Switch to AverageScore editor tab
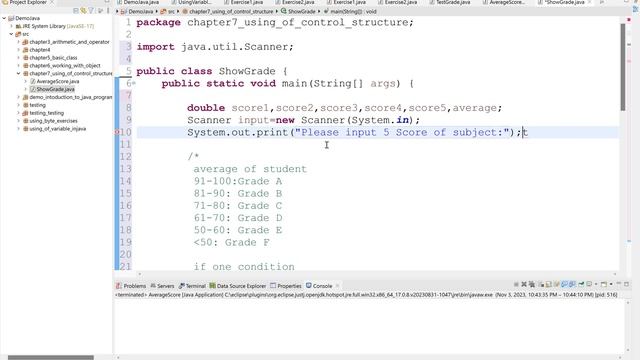The width and height of the screenshot is (640, 360). point(507,2)
